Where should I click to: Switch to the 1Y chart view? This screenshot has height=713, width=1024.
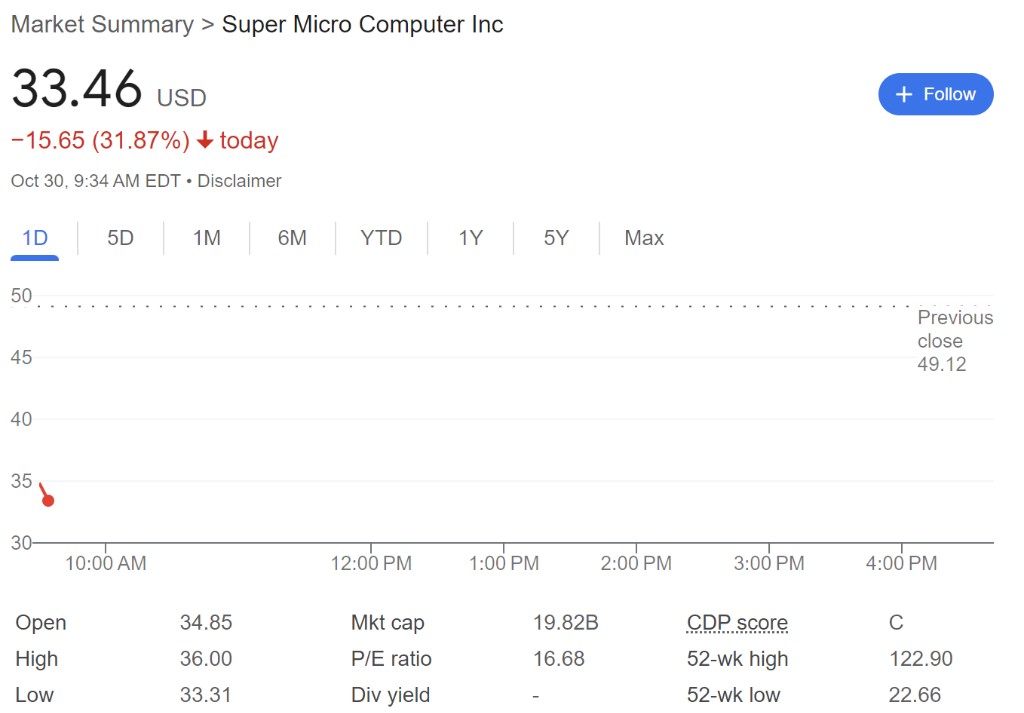(470, 238)
